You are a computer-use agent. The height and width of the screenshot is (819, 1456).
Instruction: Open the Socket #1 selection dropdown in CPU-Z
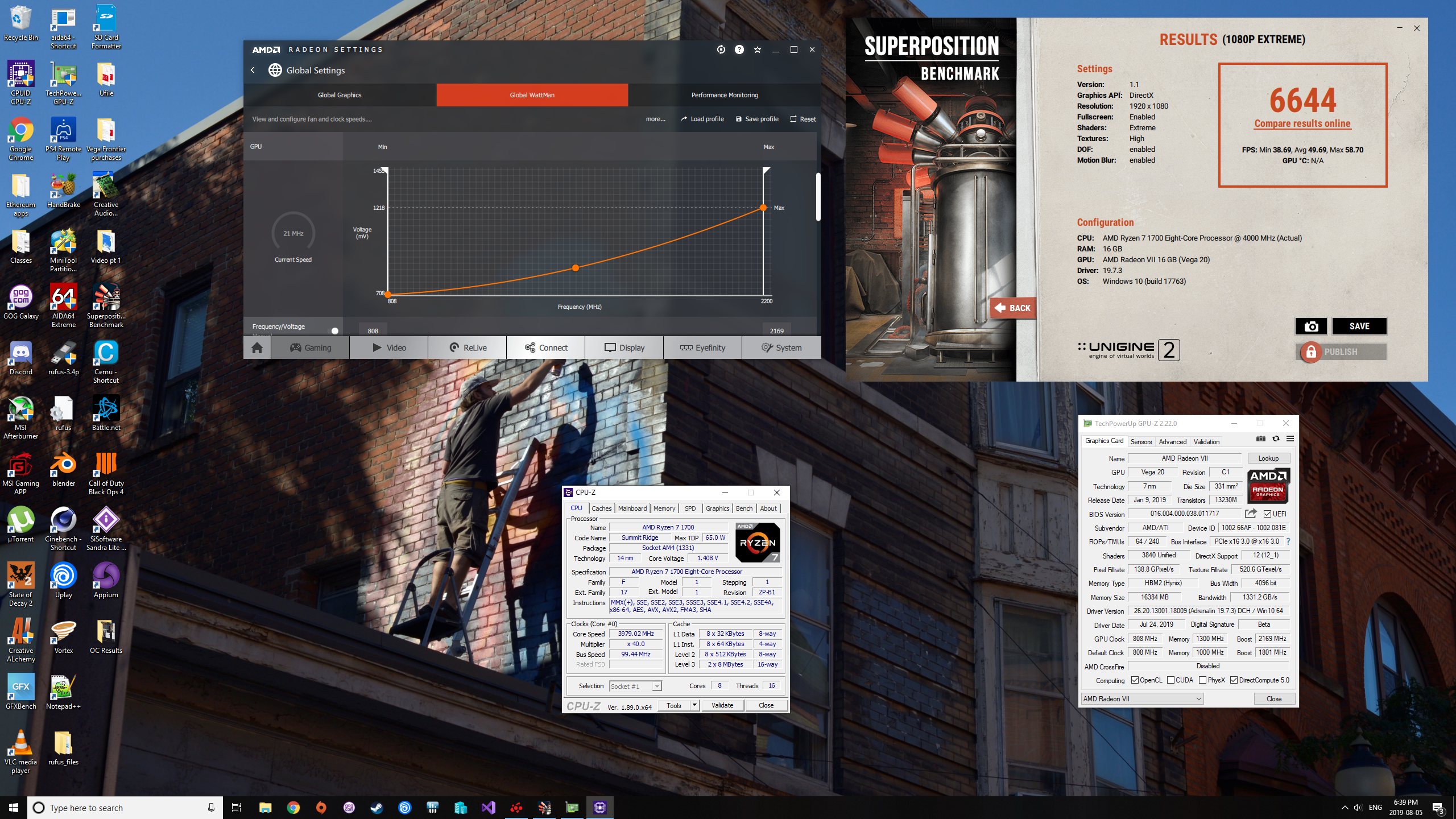(635, 686)
